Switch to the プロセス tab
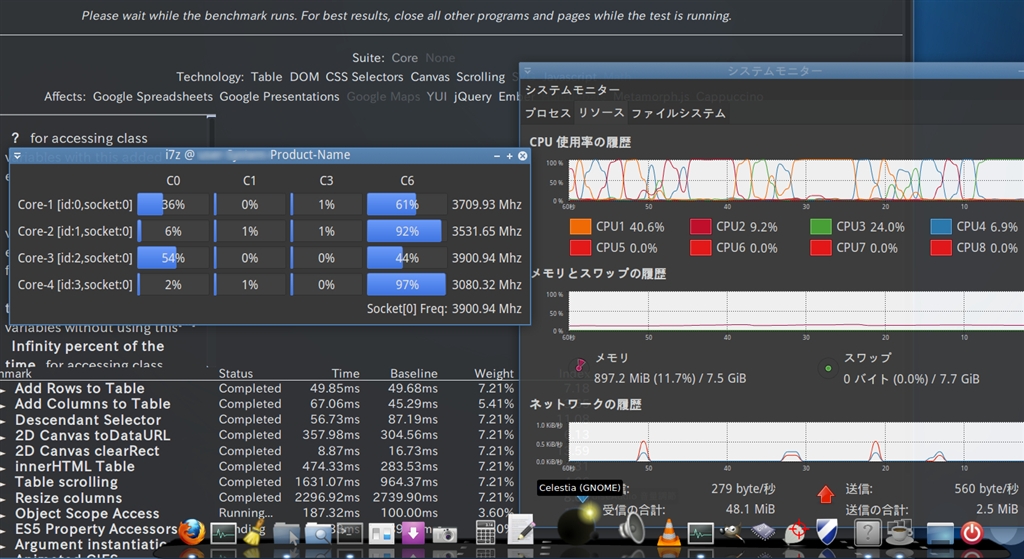The height and width of the screenshot is (559, 1024). pyautogui.click(x=547, y=114)
